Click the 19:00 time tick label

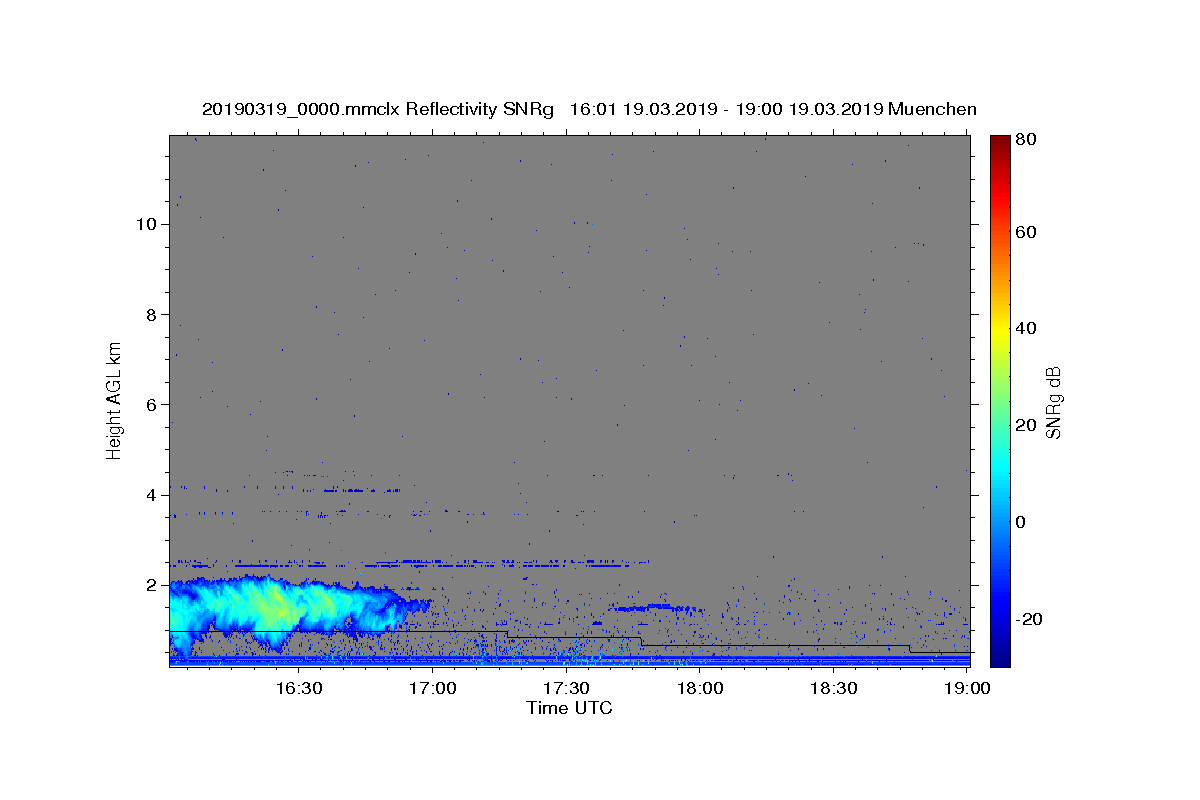point(967,688)
